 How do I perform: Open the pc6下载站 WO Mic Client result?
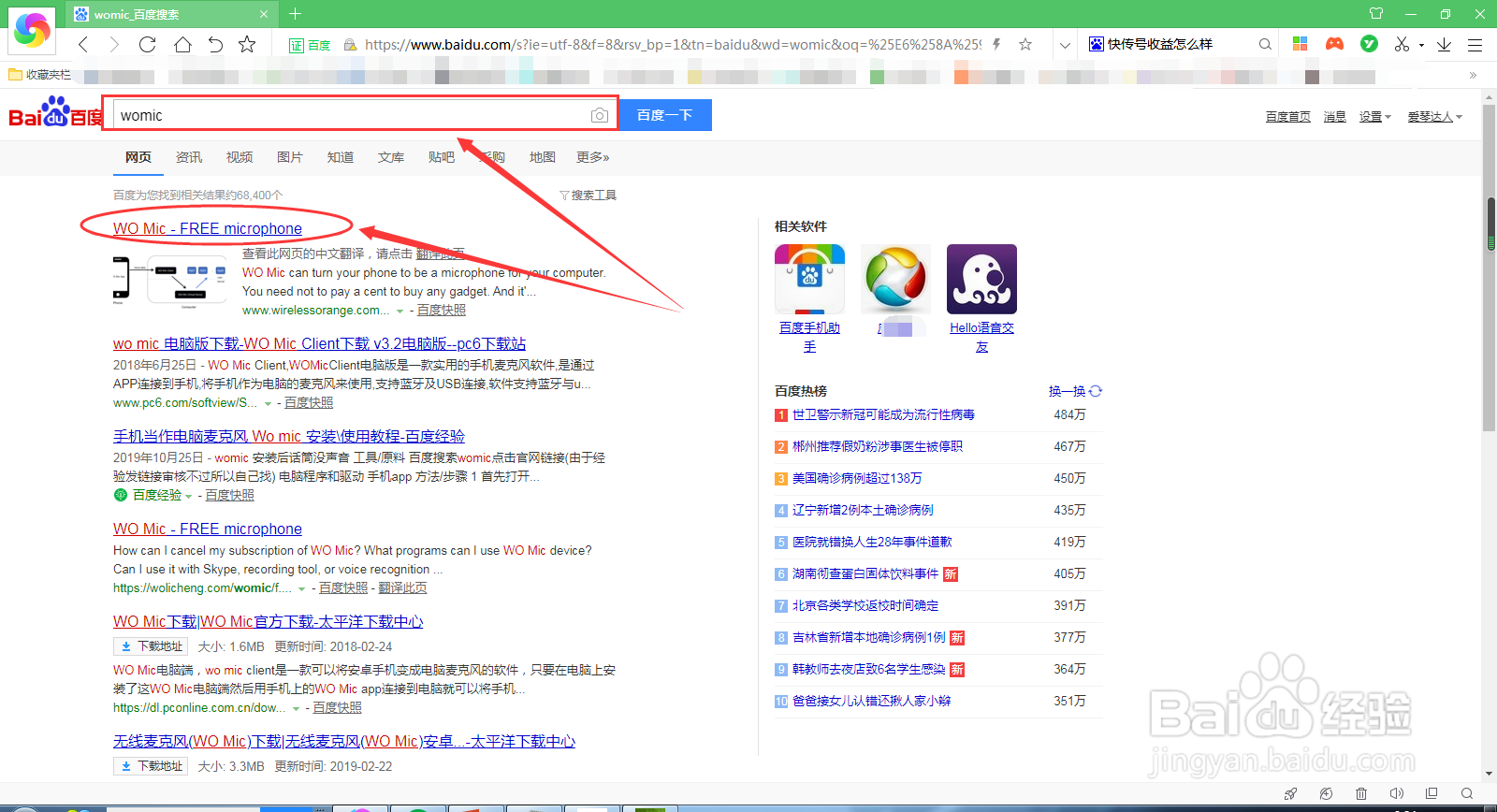tap(319, 343)
